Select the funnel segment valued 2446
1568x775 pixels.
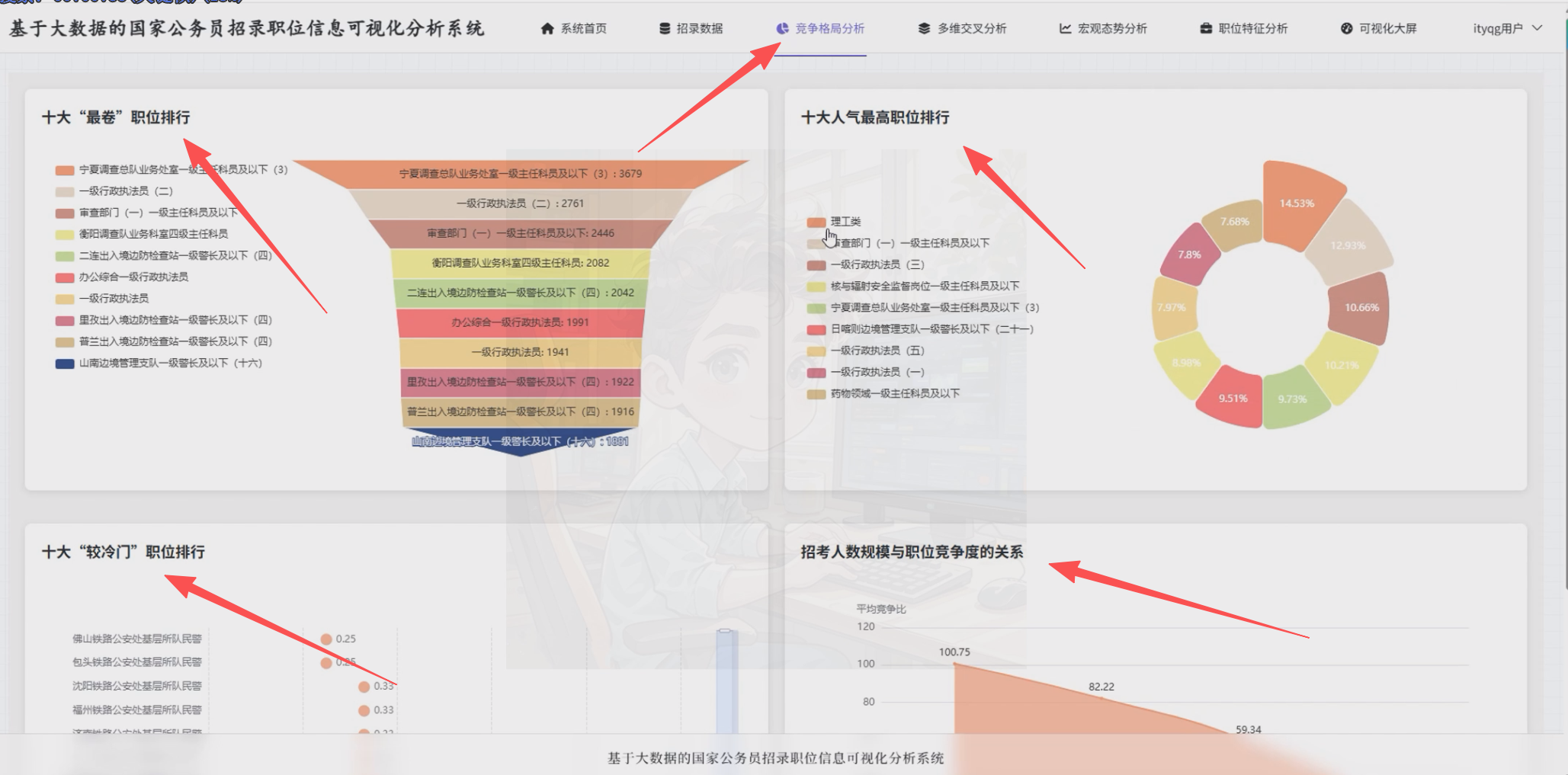[x=521, y=233]
